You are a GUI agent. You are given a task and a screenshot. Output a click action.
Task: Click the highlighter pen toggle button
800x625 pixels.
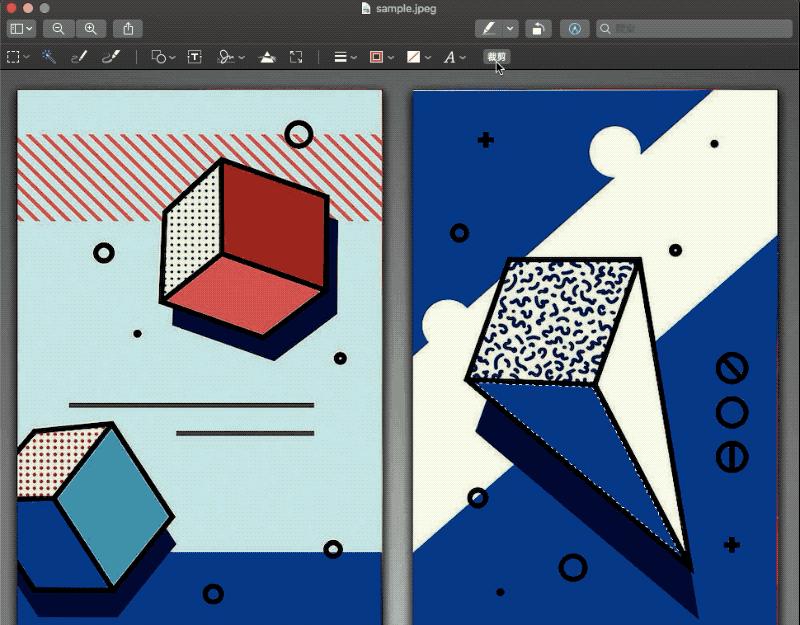[489, 29]
